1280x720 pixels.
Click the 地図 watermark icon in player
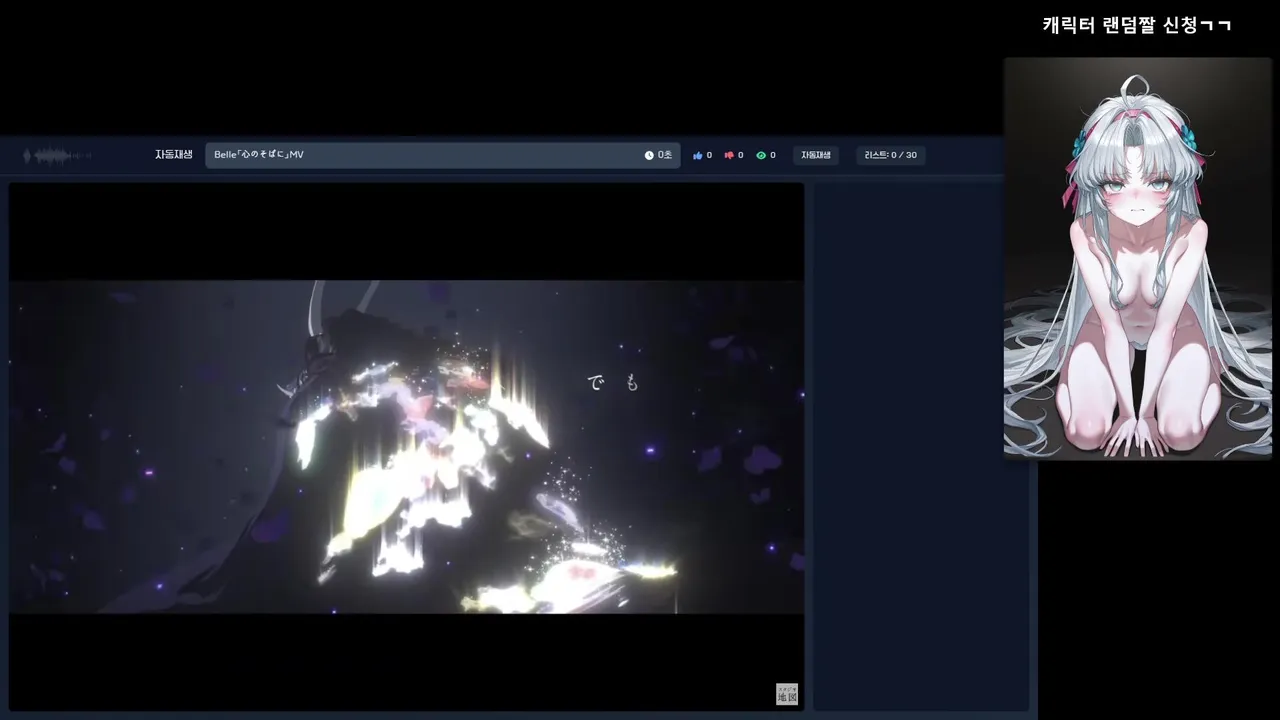[787, 694]
